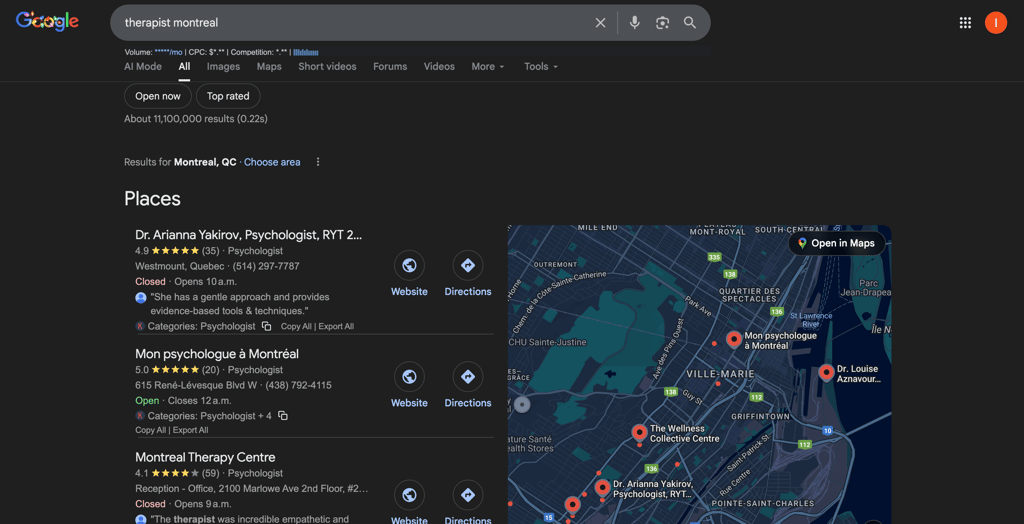Screen dimensions: 1024x524
Task: Click Dr. Louise Aznavour map pin
Action: 826,373
